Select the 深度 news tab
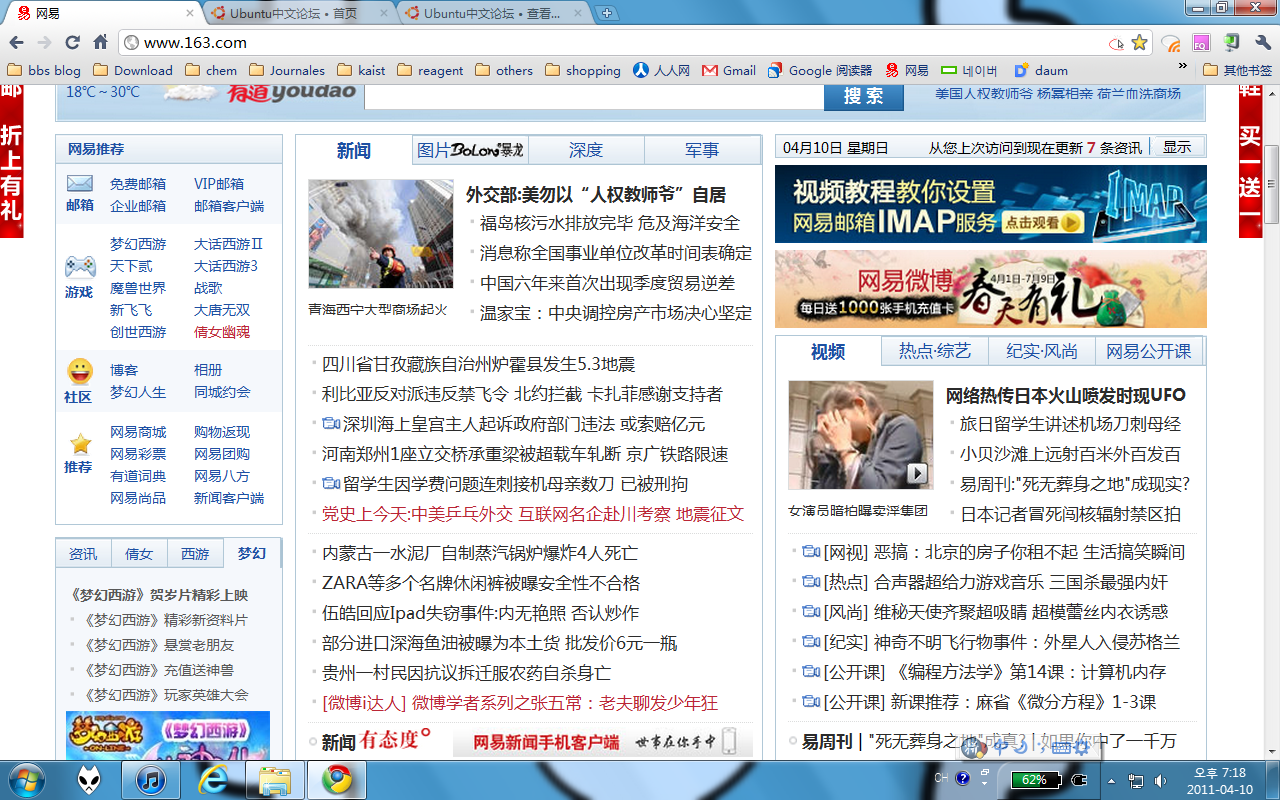The height and width of the screenshot is (801, 1280). click(x=586, y=150)
